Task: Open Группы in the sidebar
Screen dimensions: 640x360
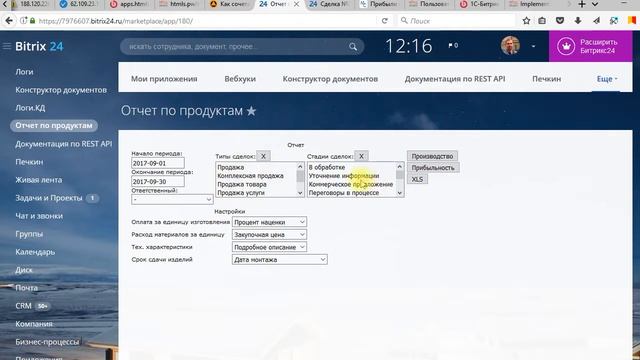Action: point(29,234)
